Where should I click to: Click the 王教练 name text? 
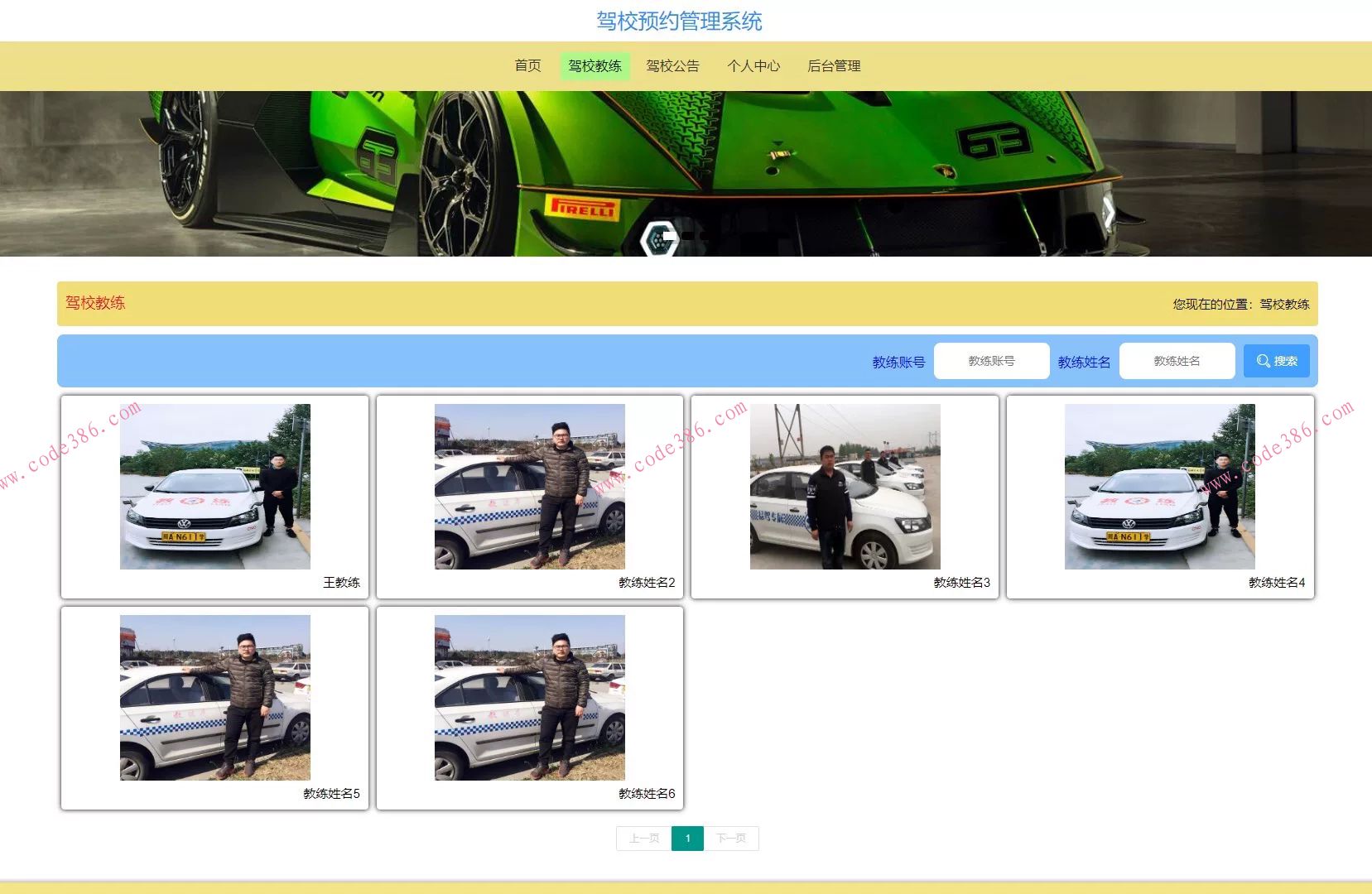pos(341,583)
